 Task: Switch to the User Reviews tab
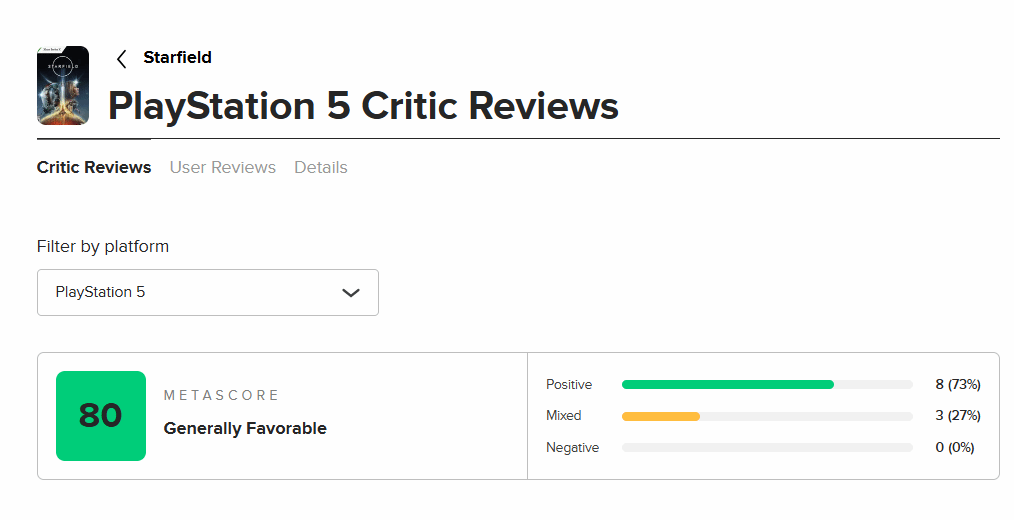(223, 167)
